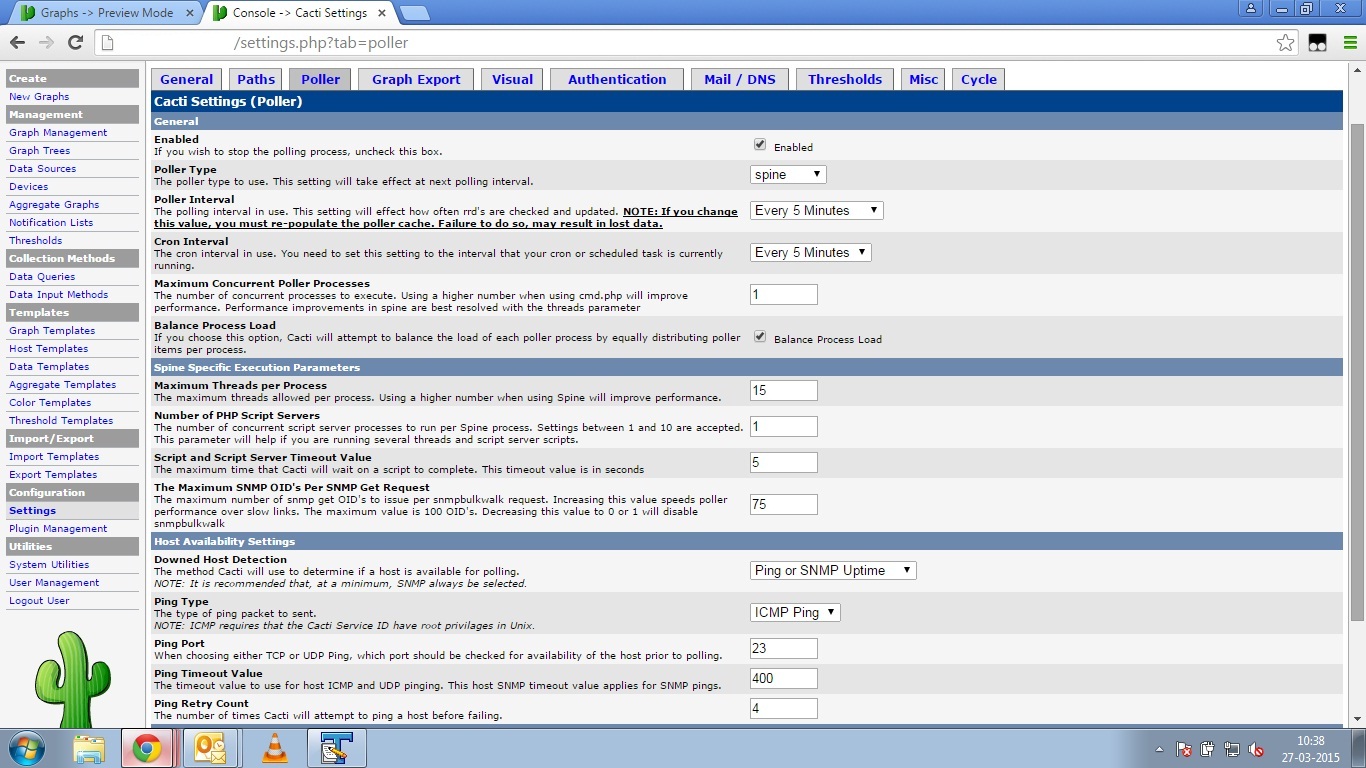The image size is (1366, 768).
Task: Click the Ping Timeout Value field
Action: point(784,679)
